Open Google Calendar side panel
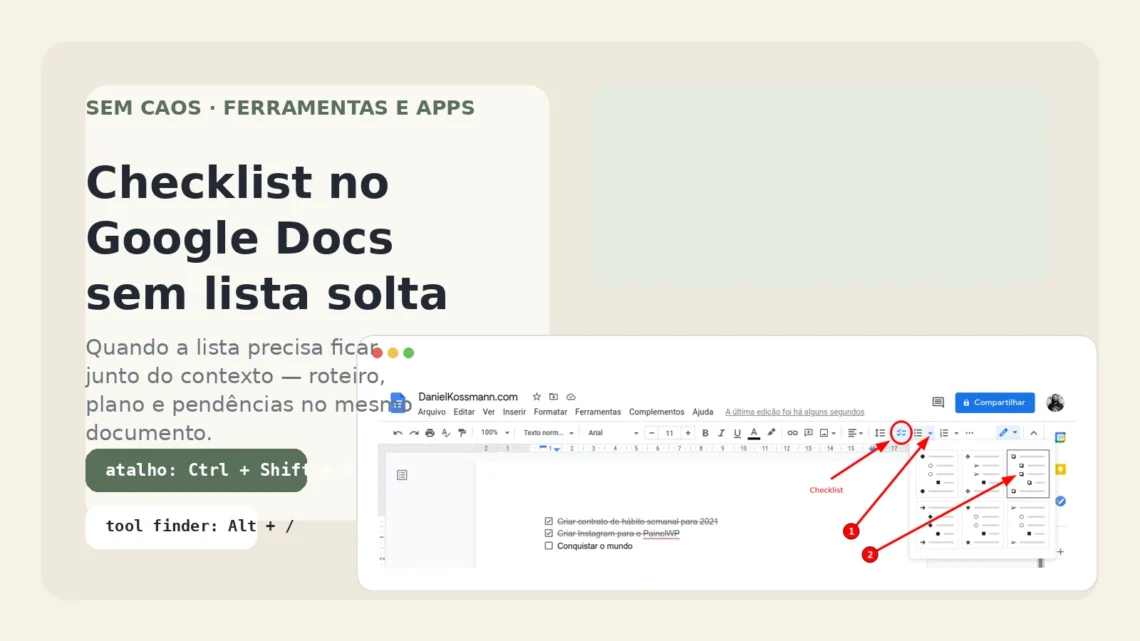The height and width of the screenshot is (641, 1140). tap(1060, 438)
